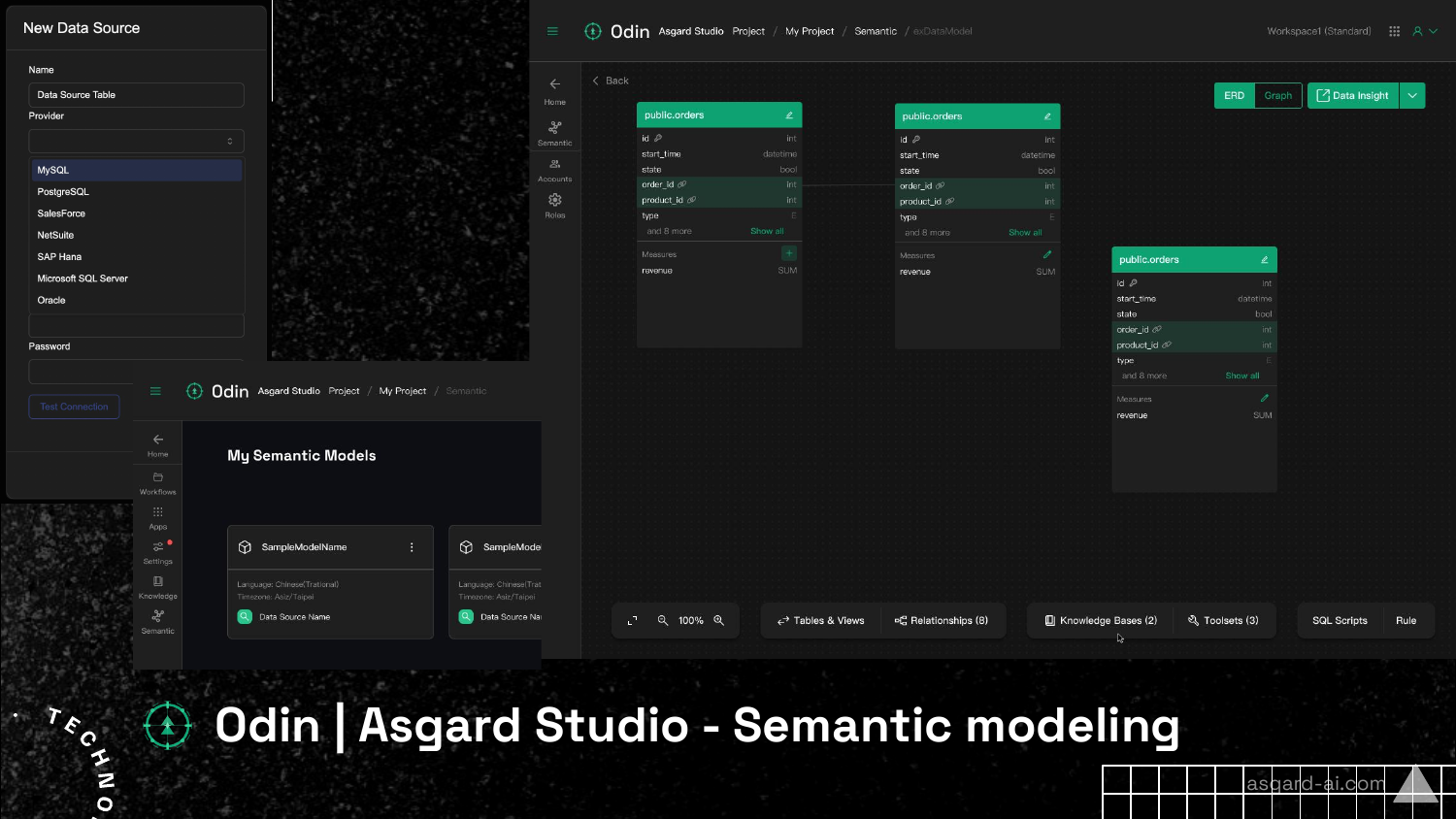The width and height of the screenshot is (1456, 819).
Task: Open Tables & Views panel
Action: (x=820, y=621)
